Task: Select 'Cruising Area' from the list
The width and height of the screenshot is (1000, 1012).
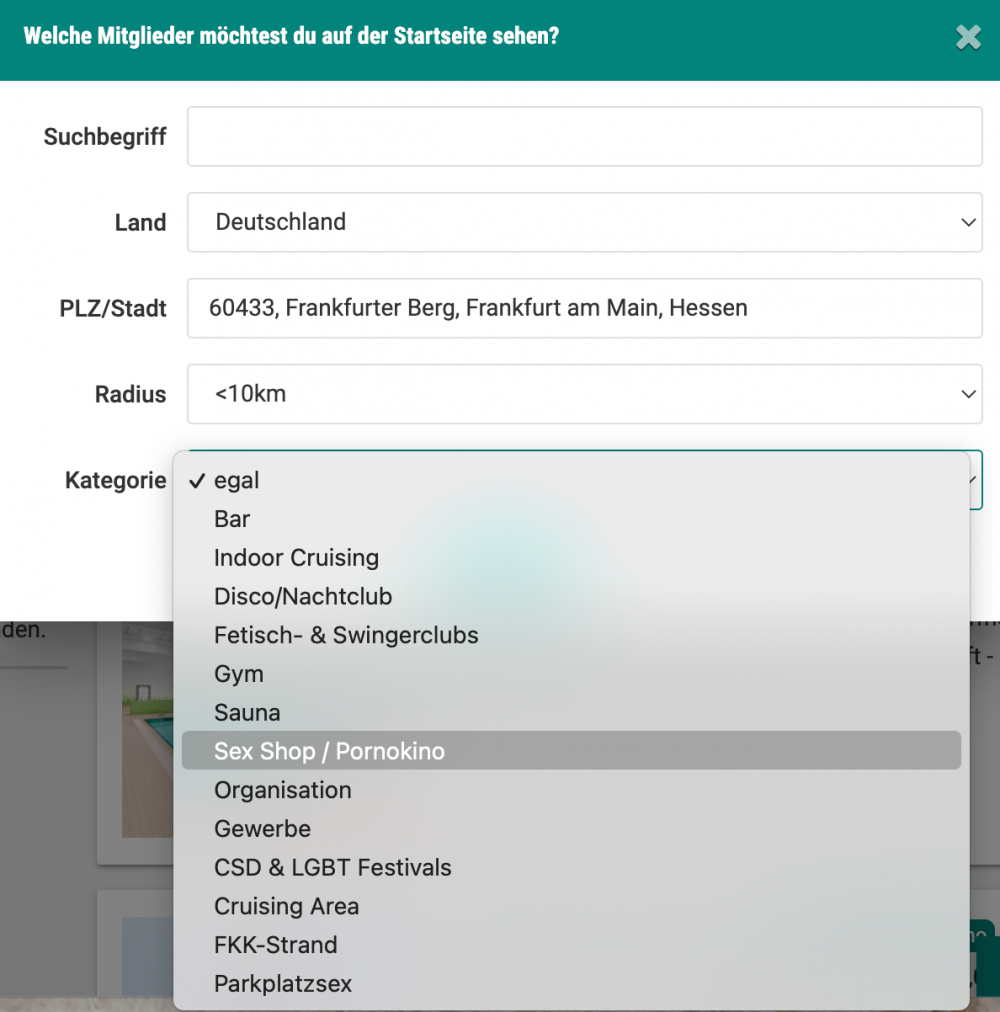Action: tap(286, 906)
